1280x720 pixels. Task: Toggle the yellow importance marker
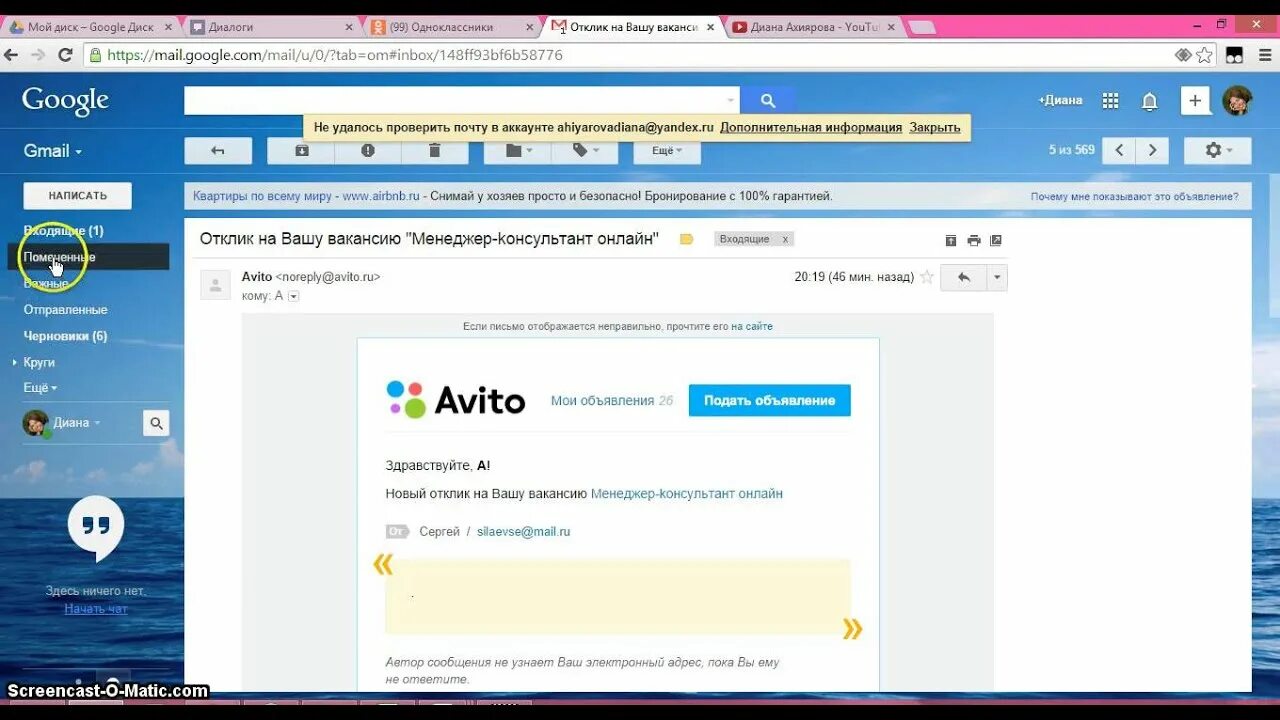[x=686, y=239]
